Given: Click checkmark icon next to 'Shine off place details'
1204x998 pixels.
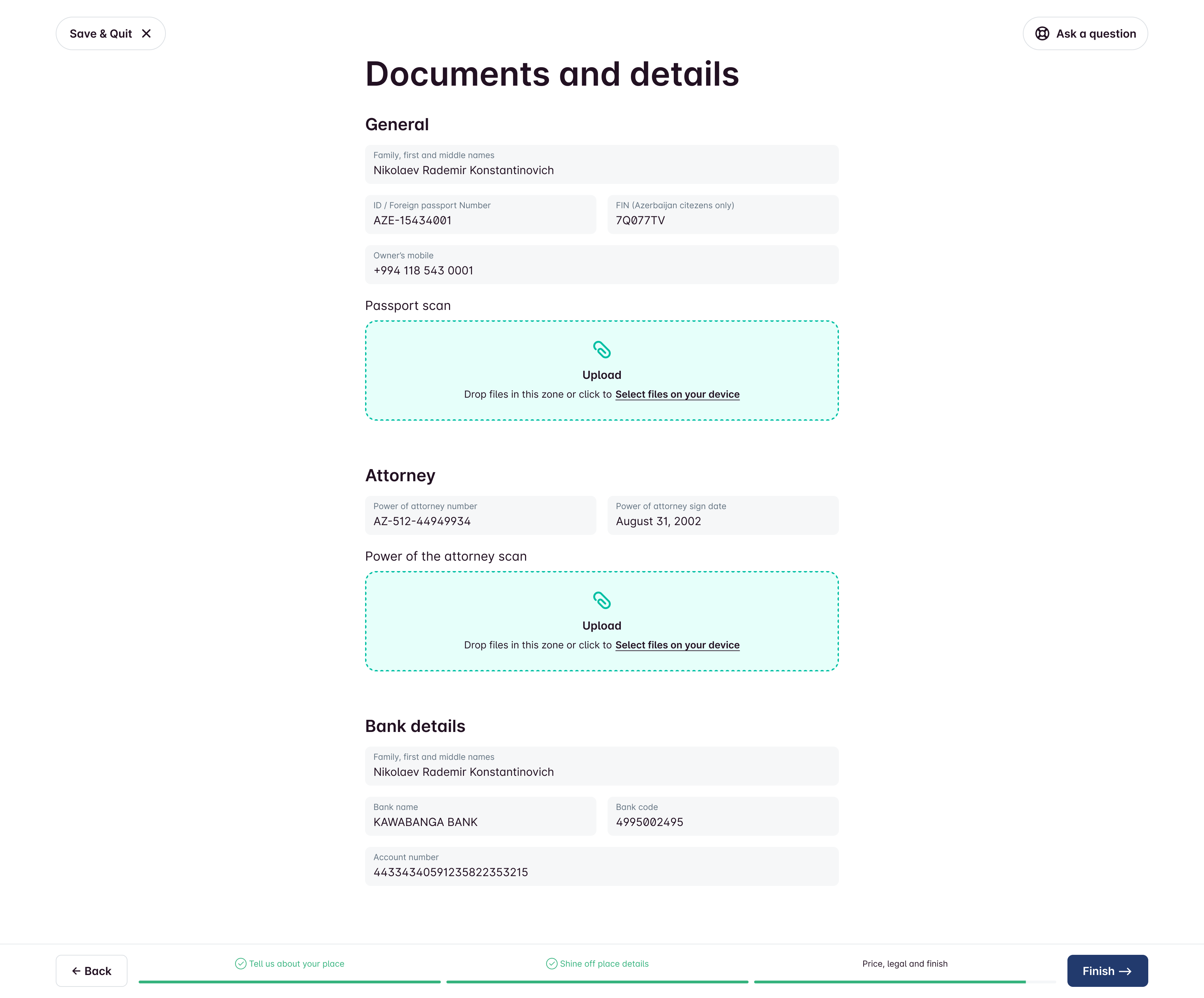Looking at the screenshot, I should tap(551, 964).
